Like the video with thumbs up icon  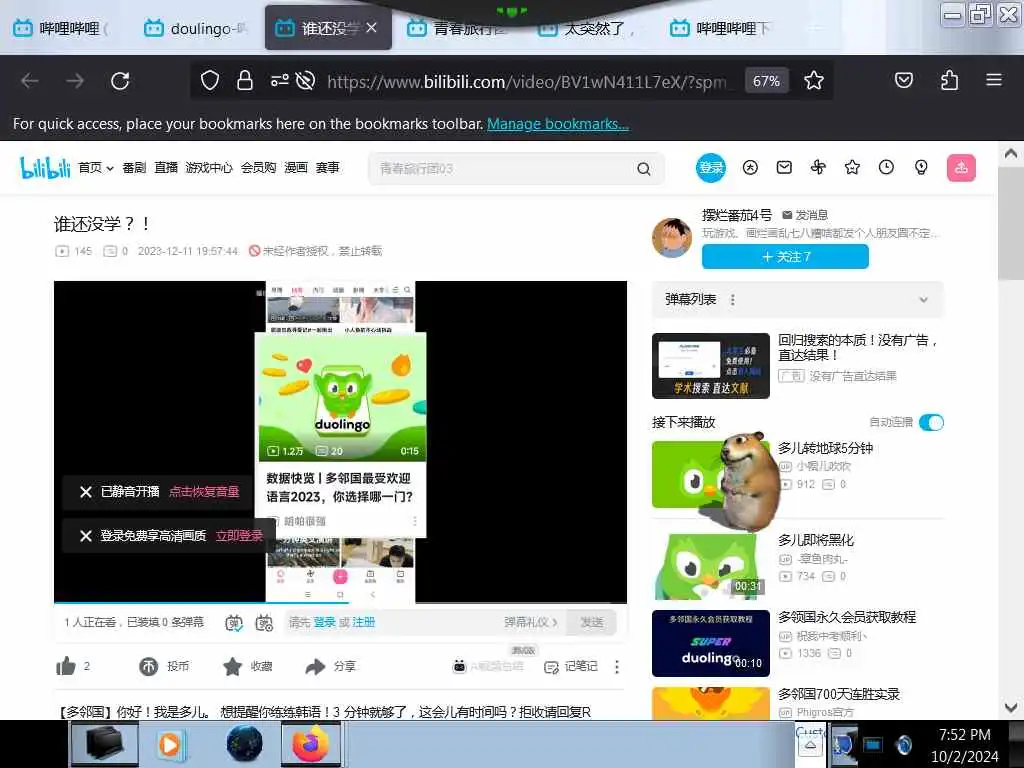click(66, 666)
